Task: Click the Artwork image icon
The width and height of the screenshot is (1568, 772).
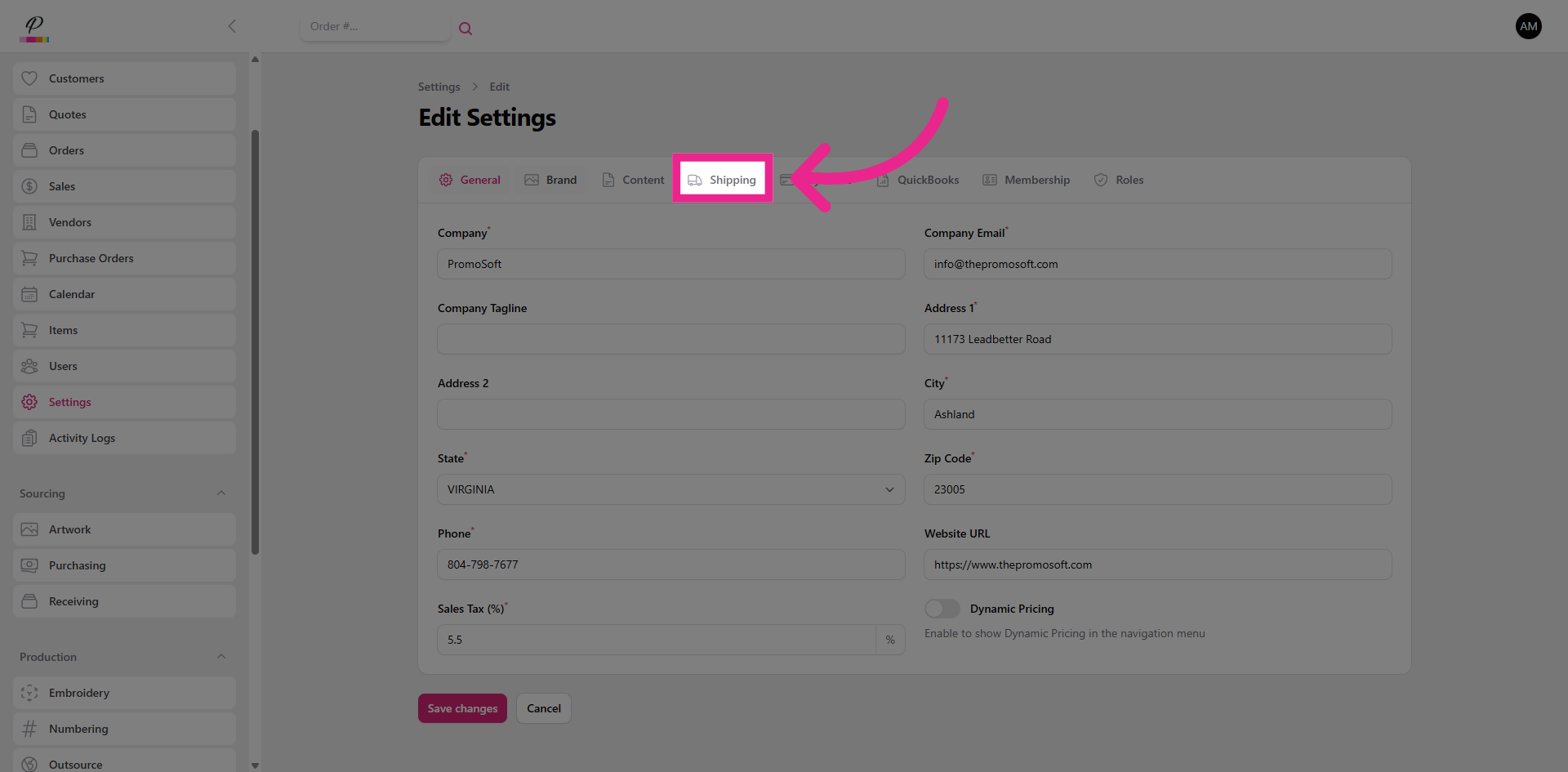Action: click(29, 529)
